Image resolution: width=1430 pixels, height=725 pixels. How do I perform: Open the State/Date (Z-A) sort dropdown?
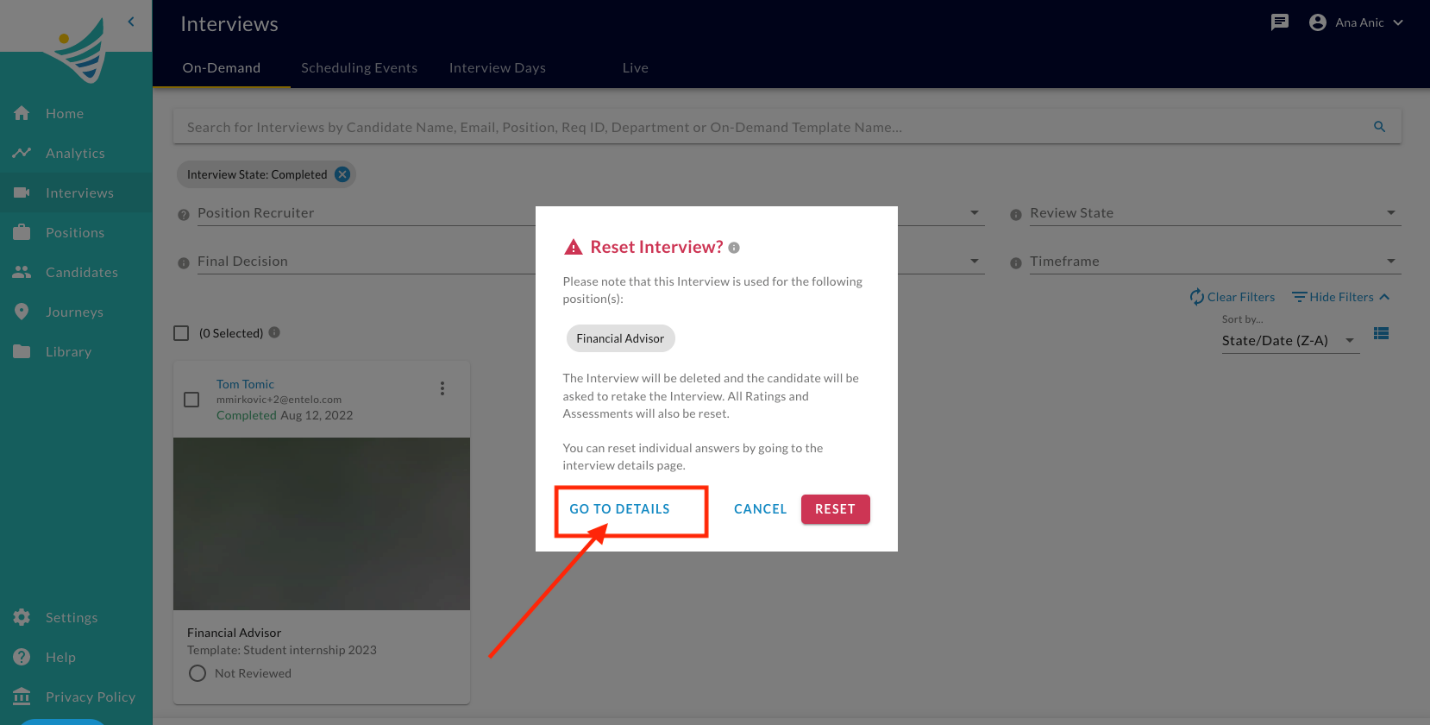[x=1290, y=341]
